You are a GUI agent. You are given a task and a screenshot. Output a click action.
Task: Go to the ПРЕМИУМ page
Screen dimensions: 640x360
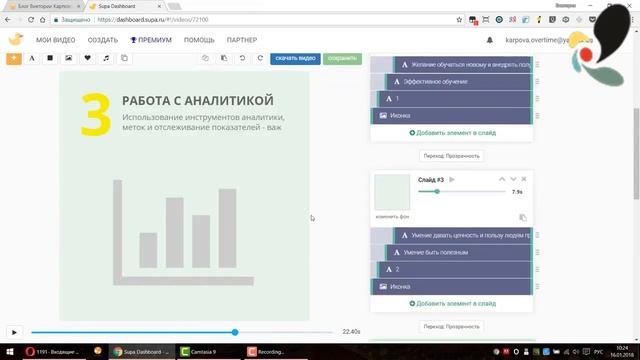[x=151, y=40]
